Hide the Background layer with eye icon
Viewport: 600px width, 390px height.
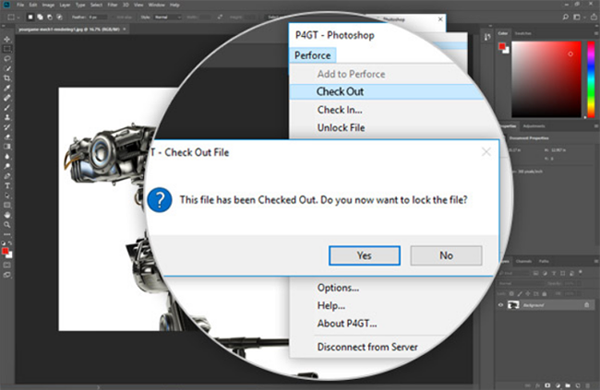point(501,305)
